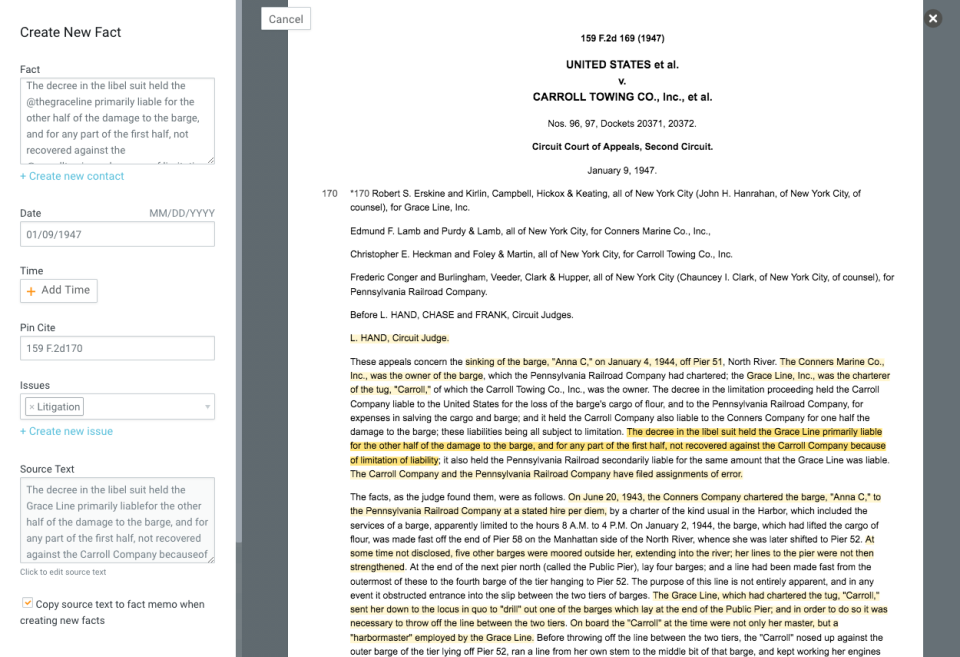Click 'Before L. HAND, CHASE and FRANK' line

(x=462, y=315)
